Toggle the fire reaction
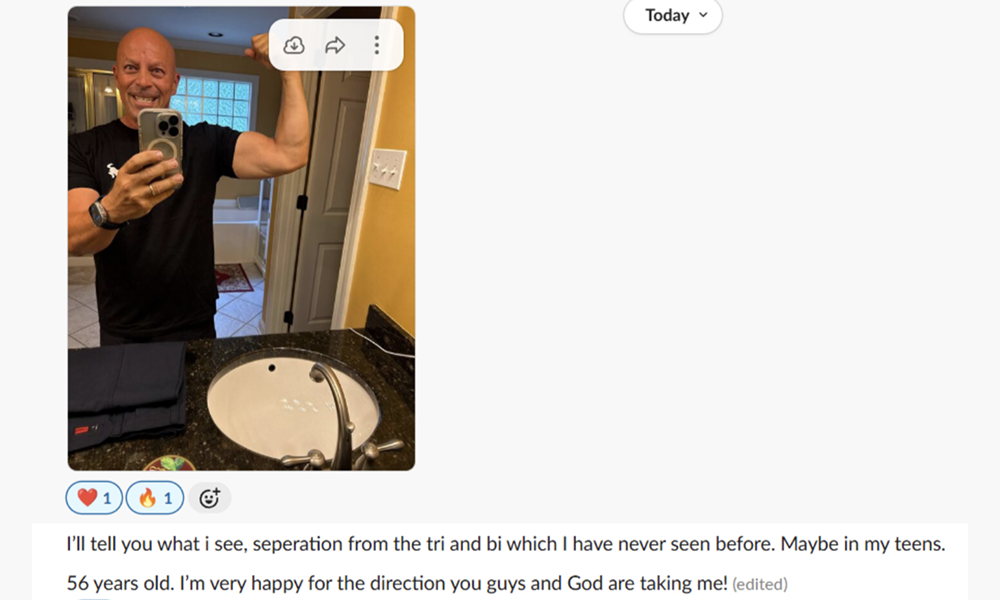This screenshot has height=600, width=1000. coord(155,497)
